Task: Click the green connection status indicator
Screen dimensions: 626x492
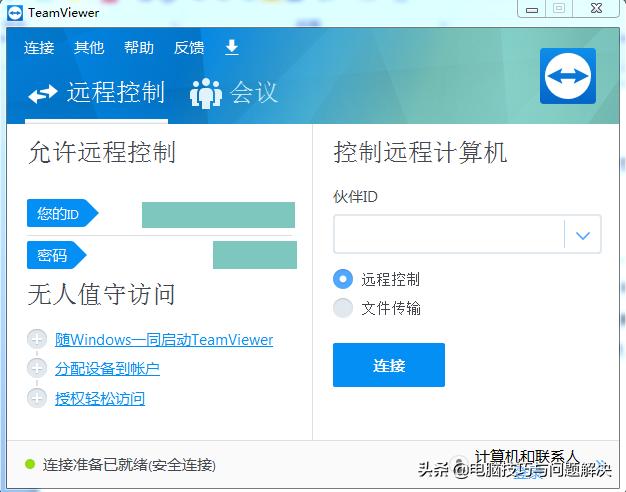Action: (x=30, y=464)
